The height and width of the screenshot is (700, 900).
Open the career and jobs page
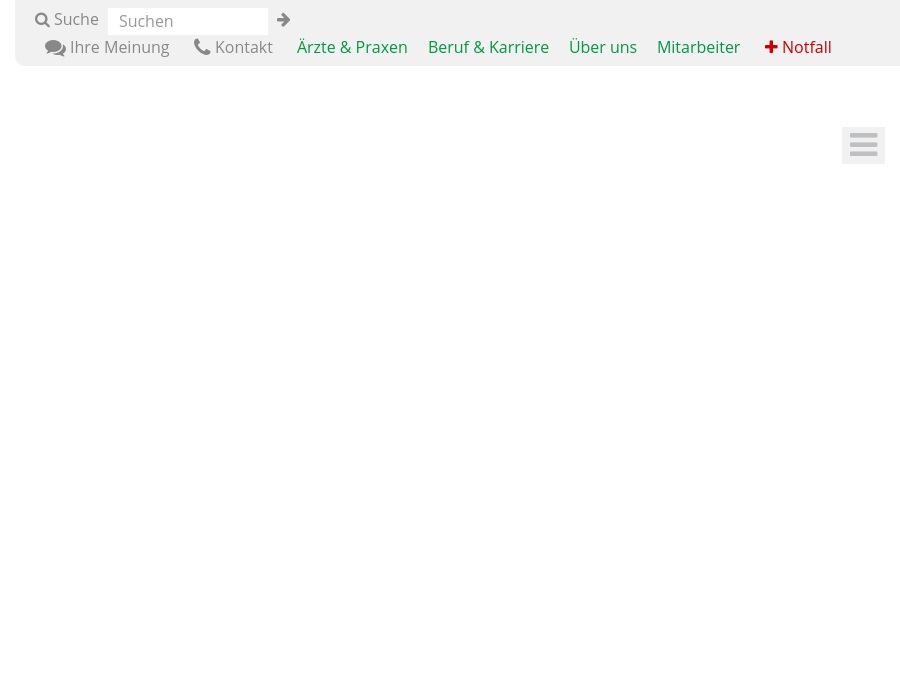coord(488,47)
